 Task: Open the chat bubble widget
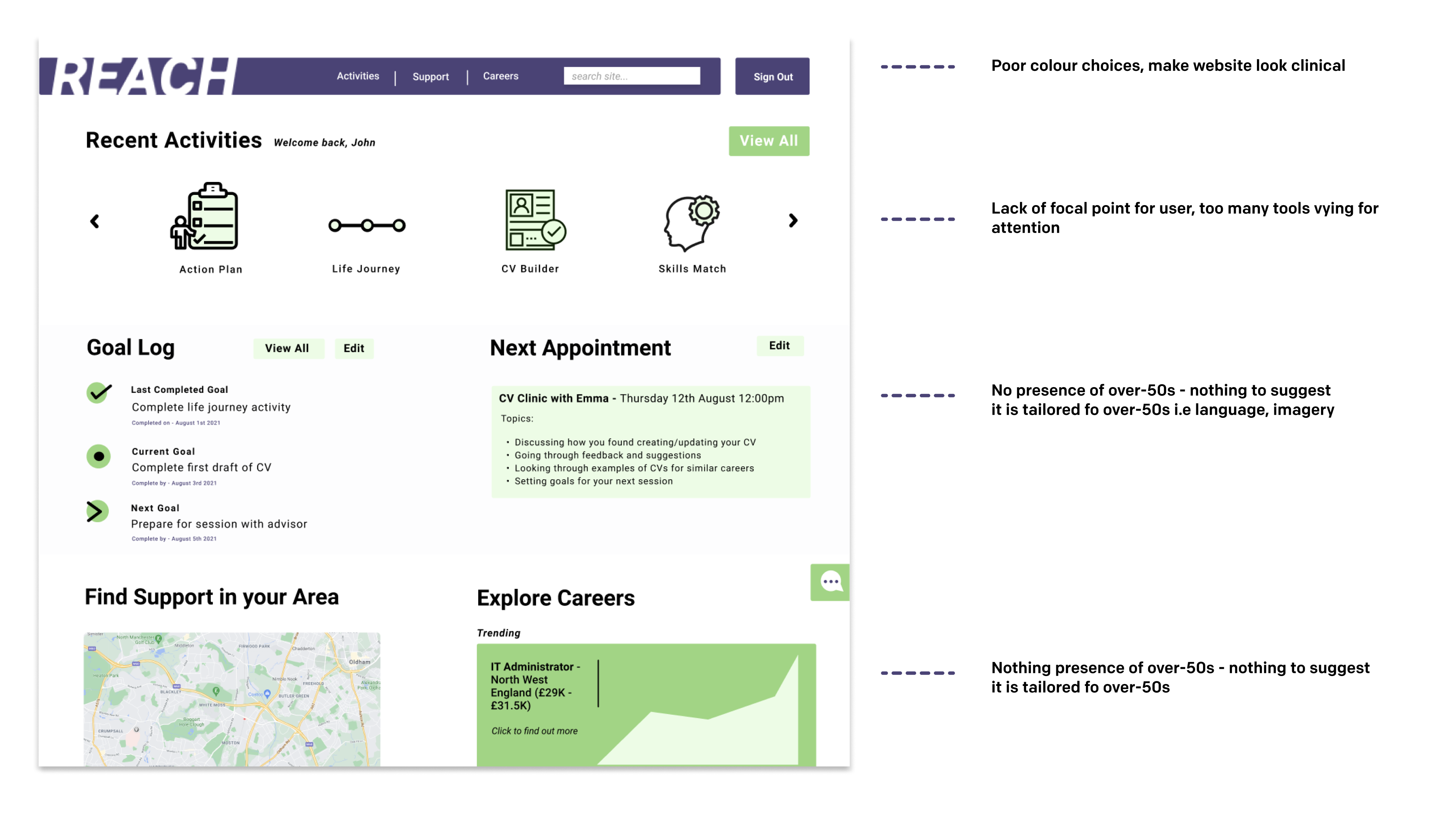(830, 582)
